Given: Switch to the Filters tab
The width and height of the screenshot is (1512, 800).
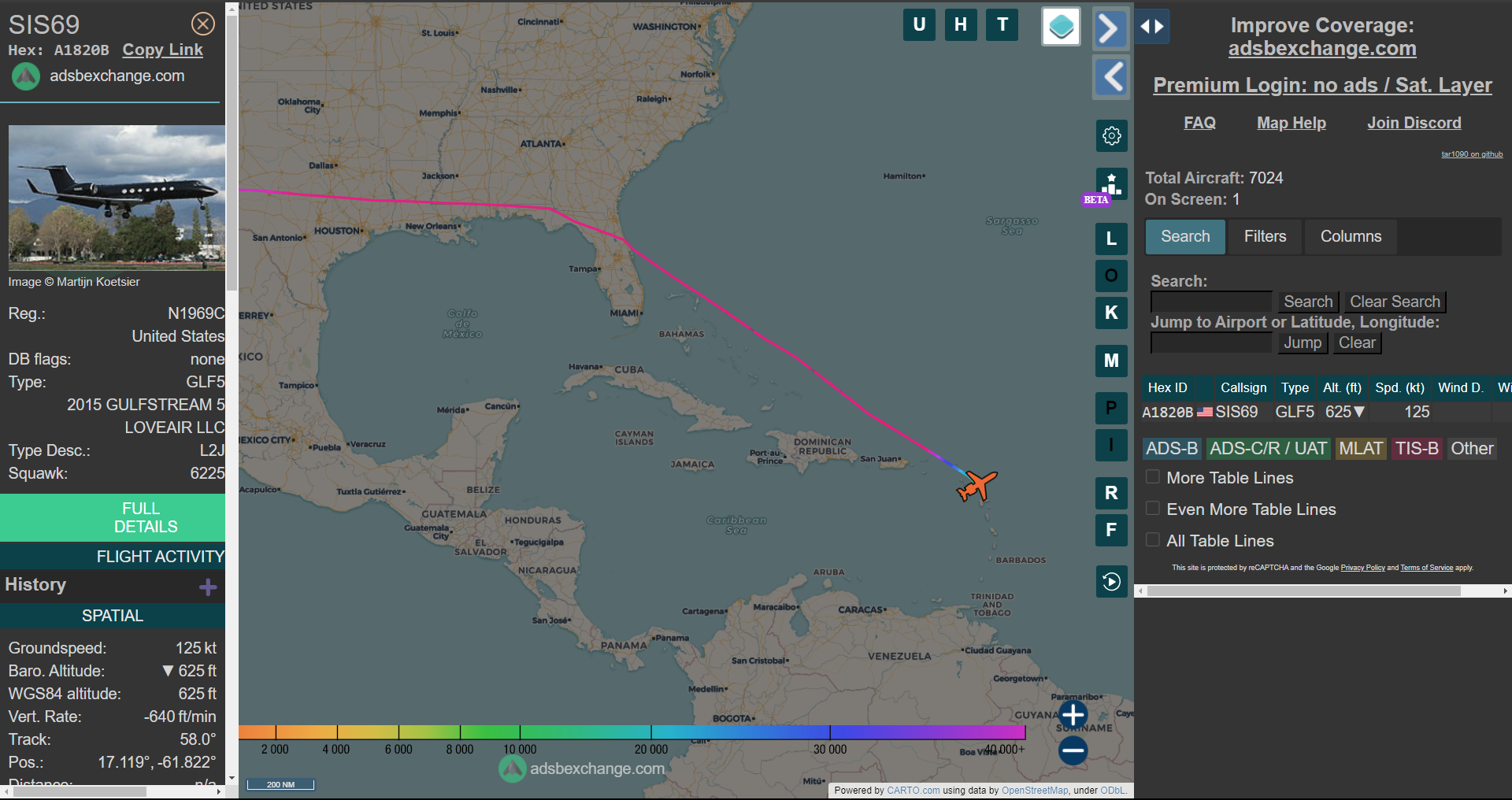Looking at the screenshot, I should click(1265, 236).
